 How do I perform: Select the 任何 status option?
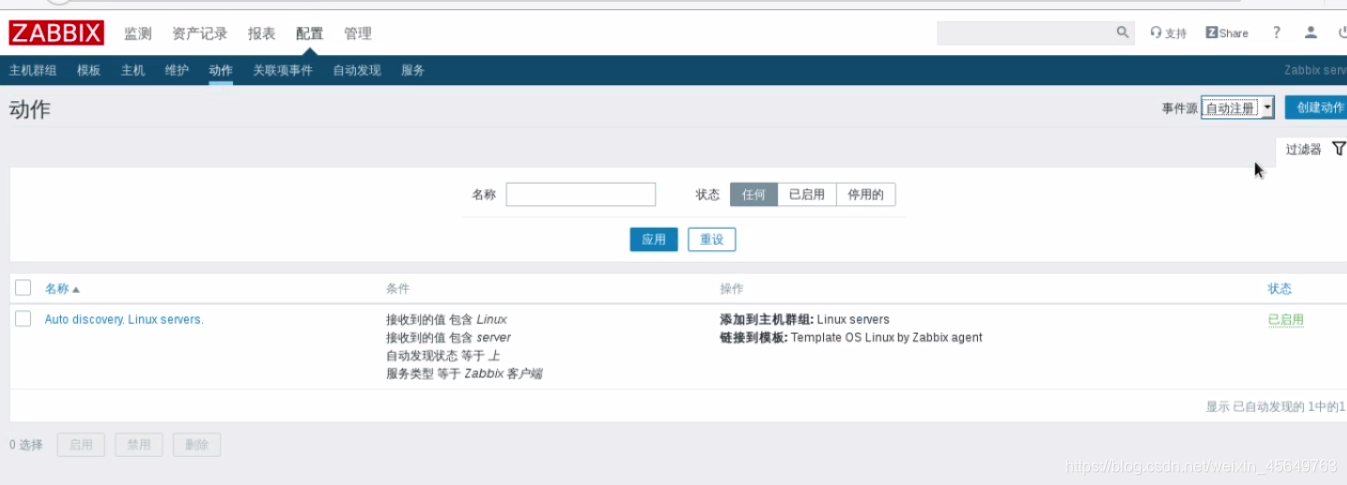[754, 194]
